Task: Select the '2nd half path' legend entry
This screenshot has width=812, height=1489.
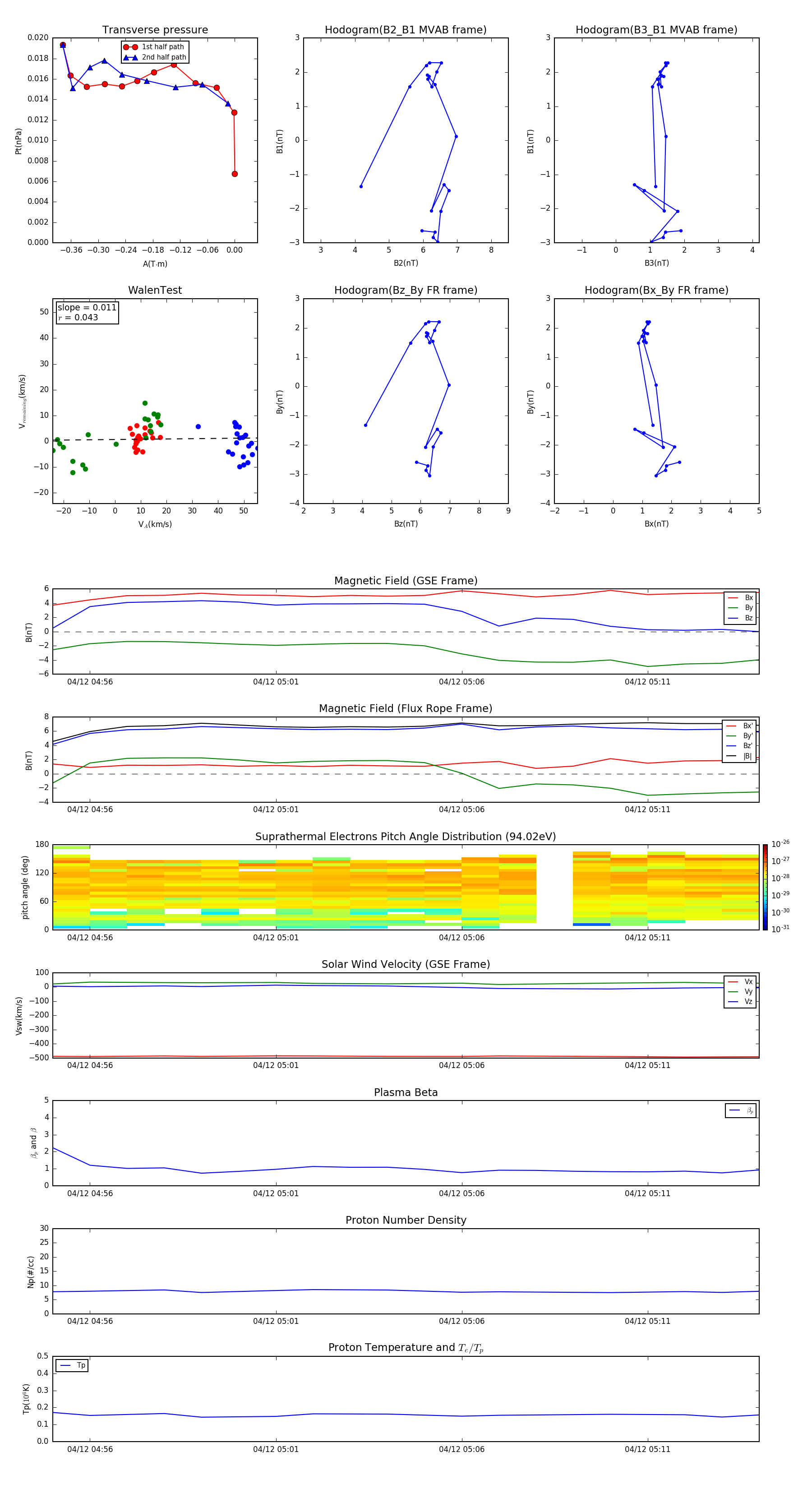Action: 155,57
